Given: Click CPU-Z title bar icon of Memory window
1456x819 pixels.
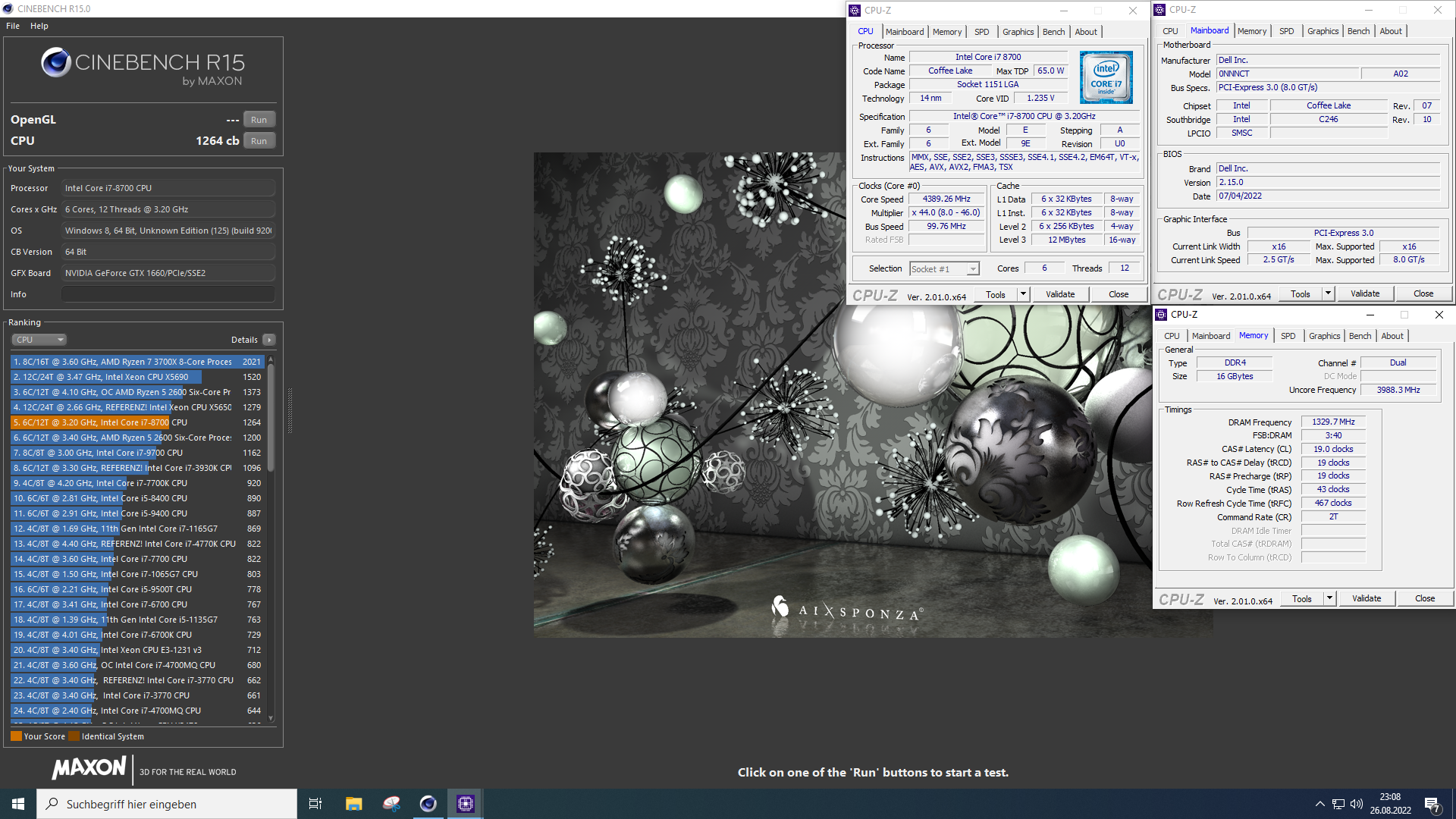Looking at the screenshot, I should tap(1161, 315).
